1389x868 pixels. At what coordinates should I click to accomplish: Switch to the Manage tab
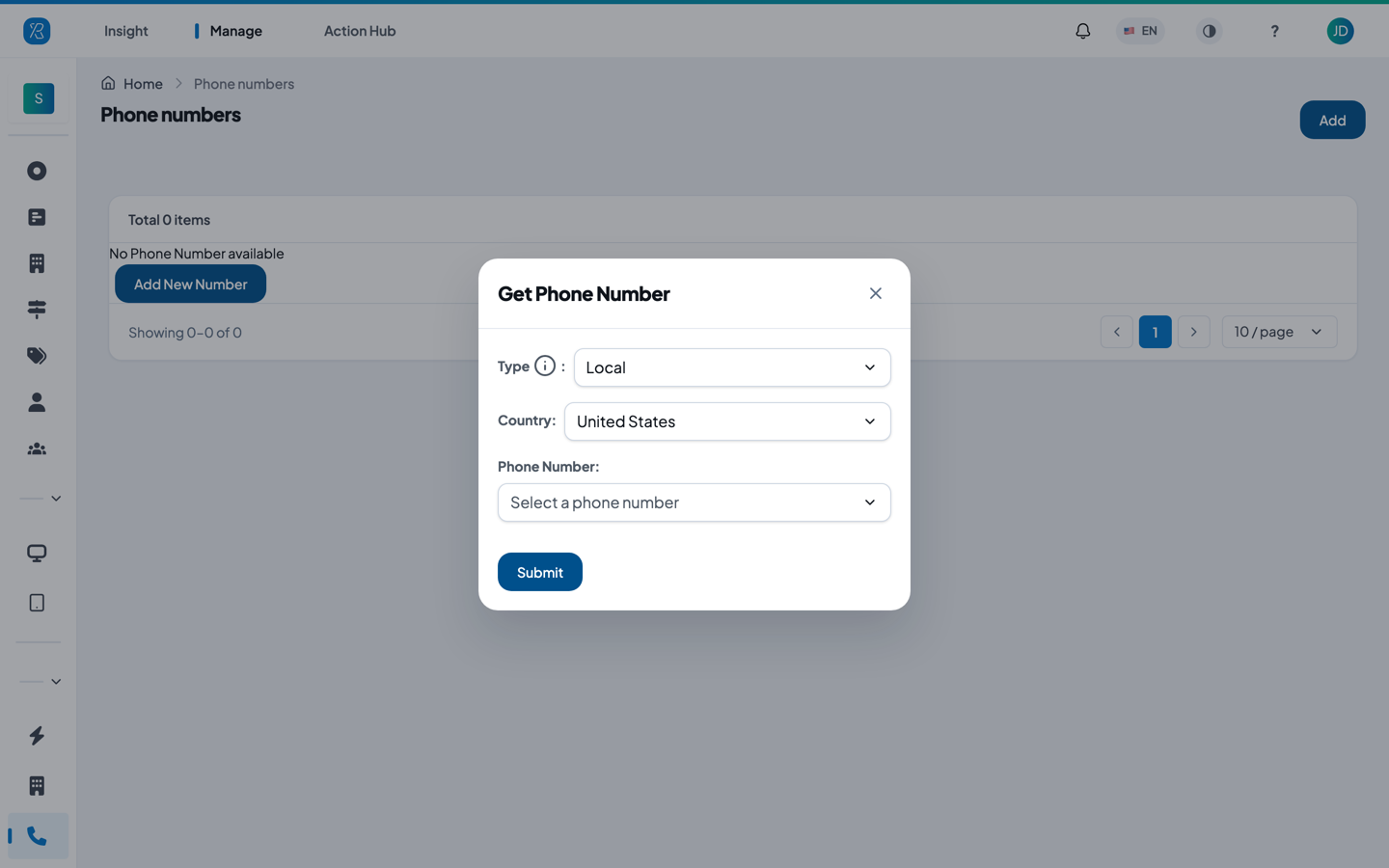point(235,31)
